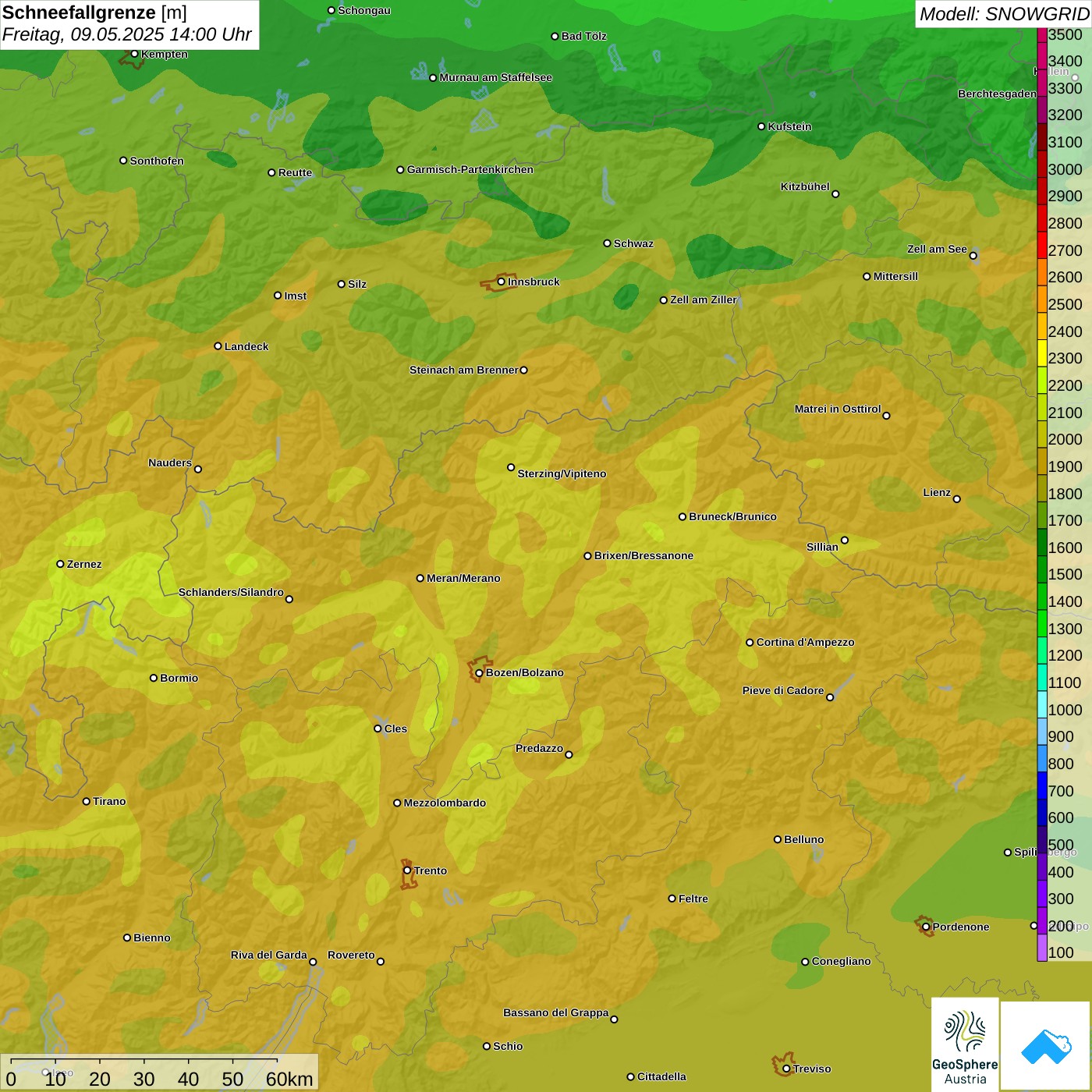Select the 1000 m cyan legend color

pyautogui.click(x=1042, y=704)
